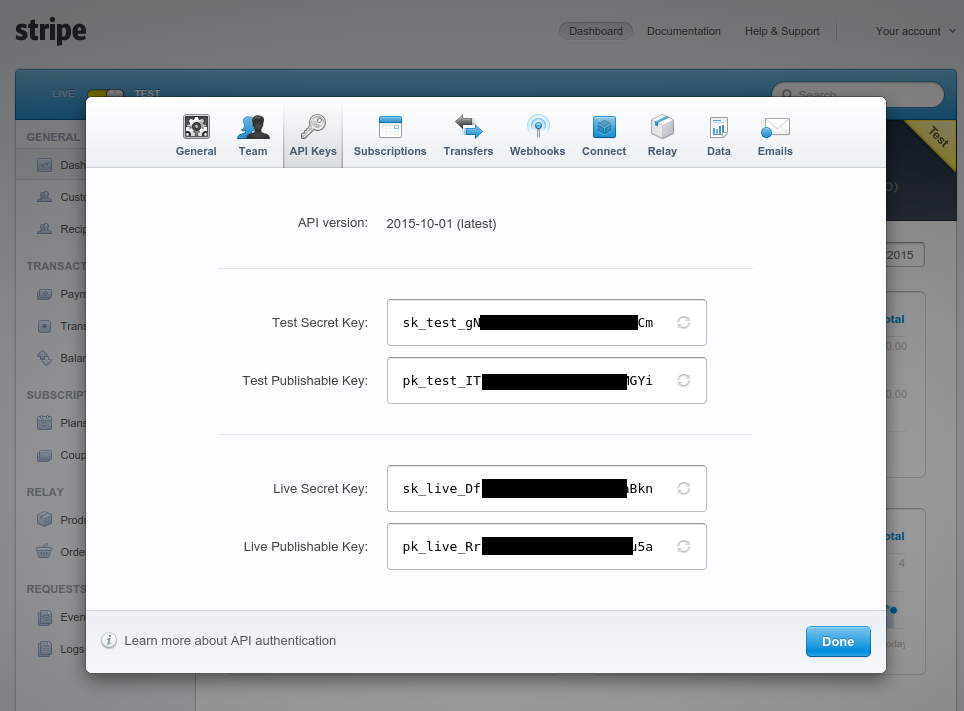Click the Balance sidebar icon
Image resolution: width=964 pixels, height=711 pixels.
[44, 358]
